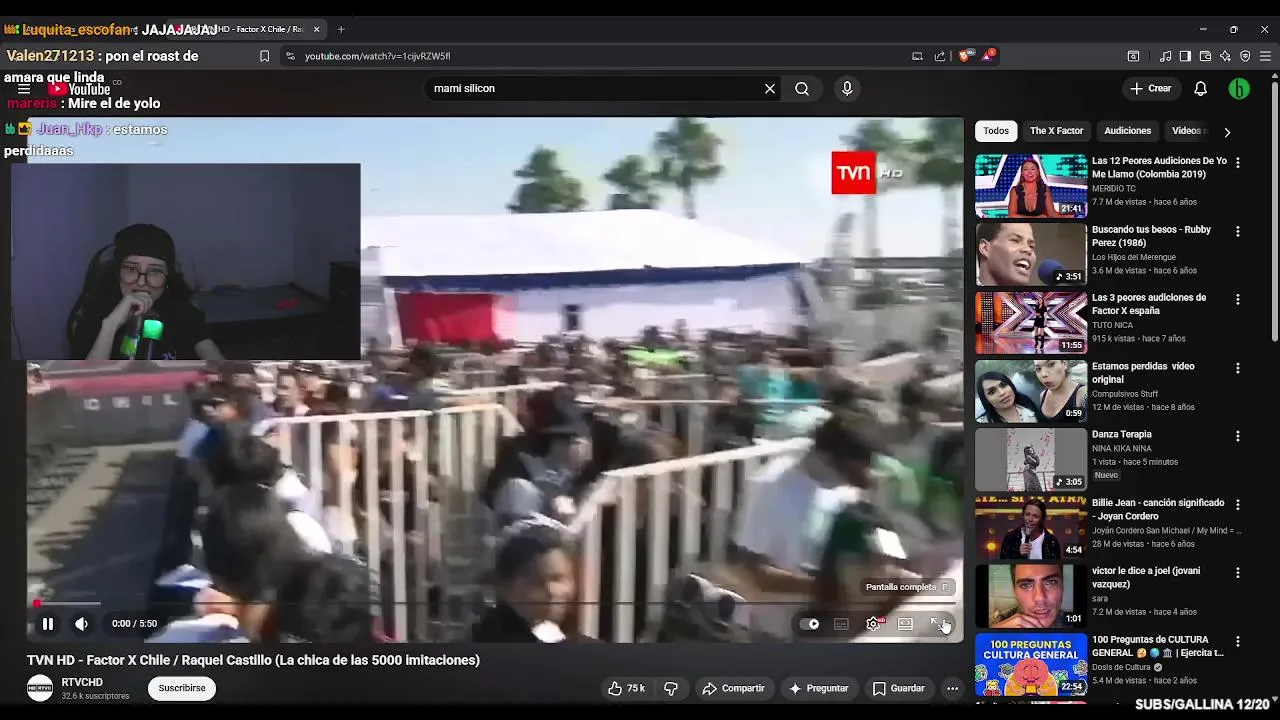Screen dimensions: 1280x720
Task: Show more filter chips with right arrow
Action: (x=1227, y=132)
